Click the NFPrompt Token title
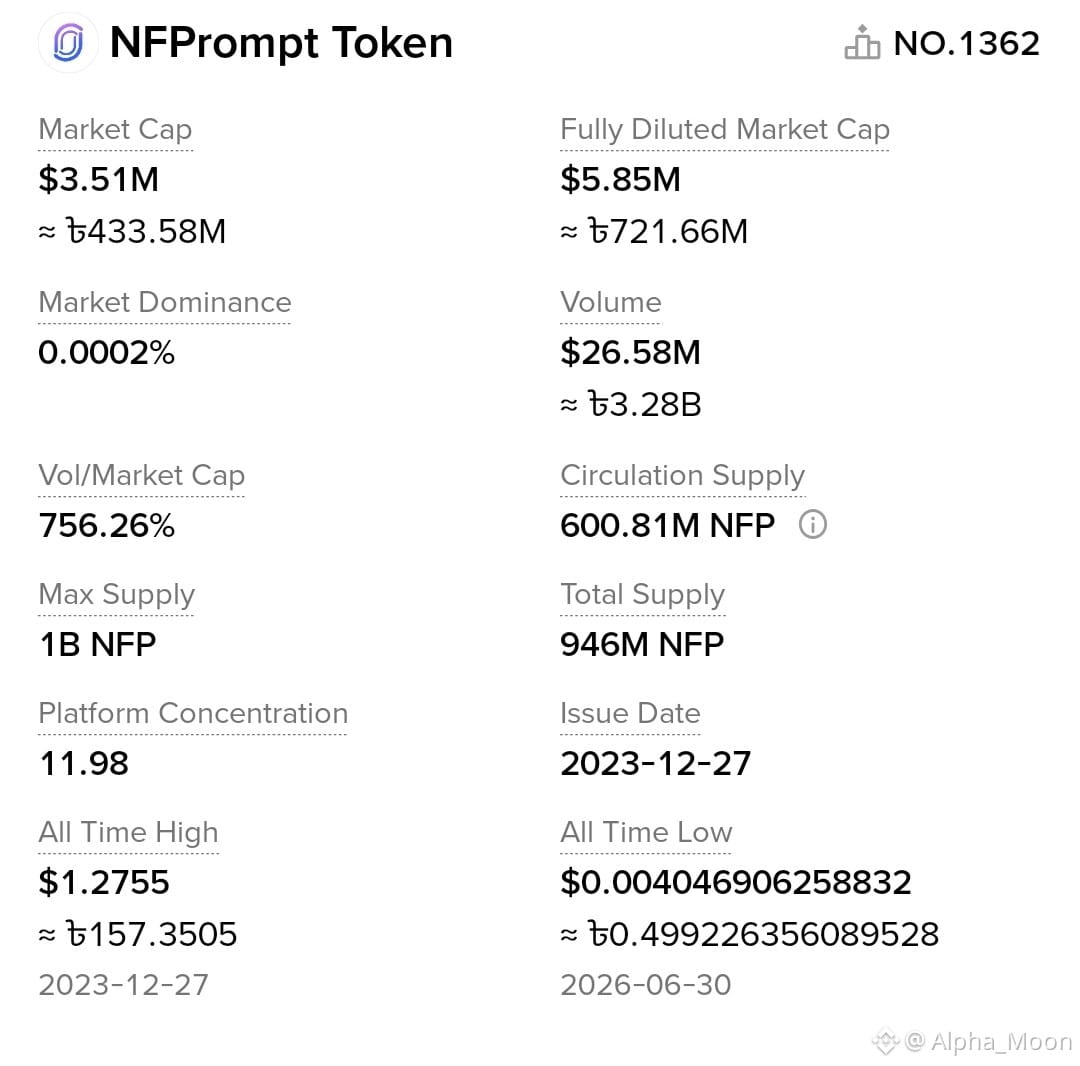The width and height of the screenshot is (1080, 1066). tap(281, 43)
